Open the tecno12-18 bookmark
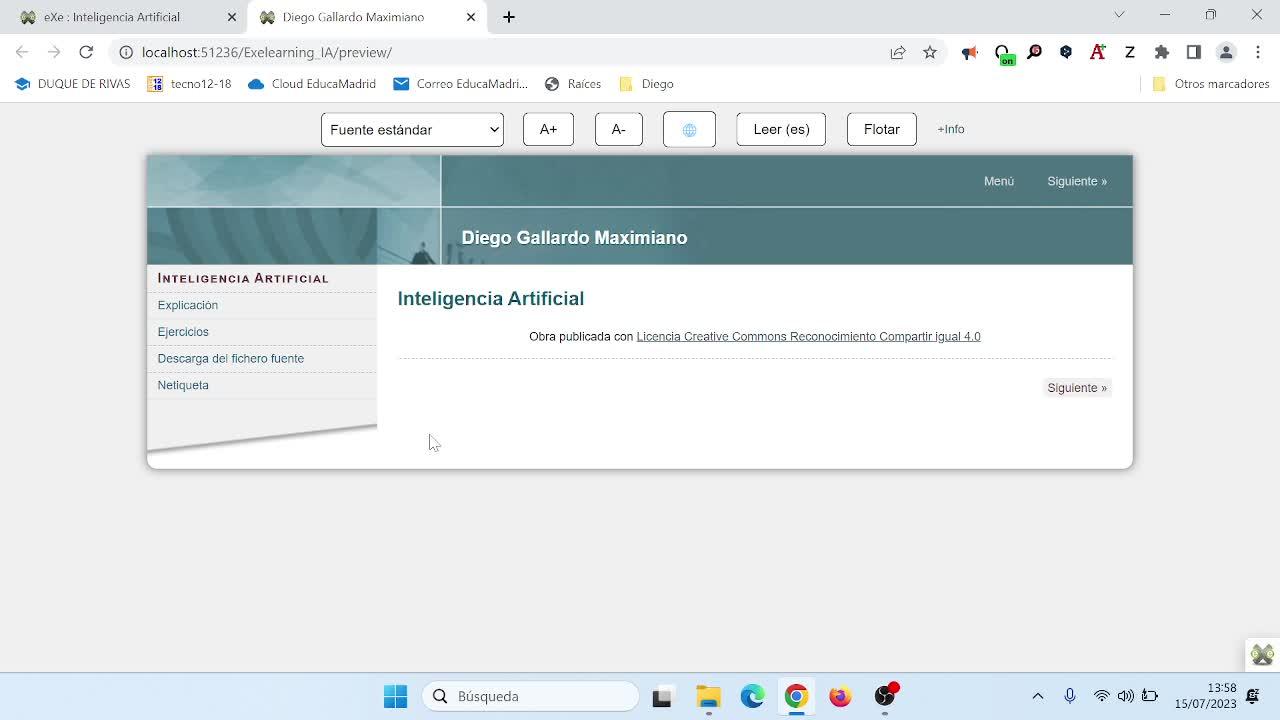The height and width of the screenshot is (720, 1280). click(x=189, y=84)
